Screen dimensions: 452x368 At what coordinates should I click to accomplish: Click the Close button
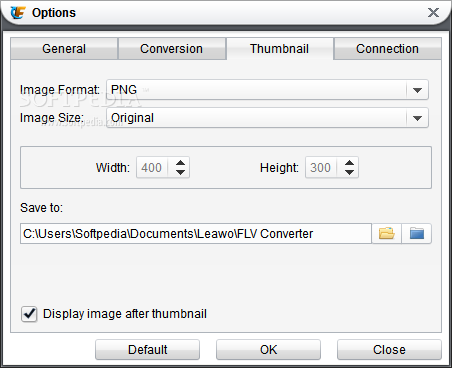389,350
